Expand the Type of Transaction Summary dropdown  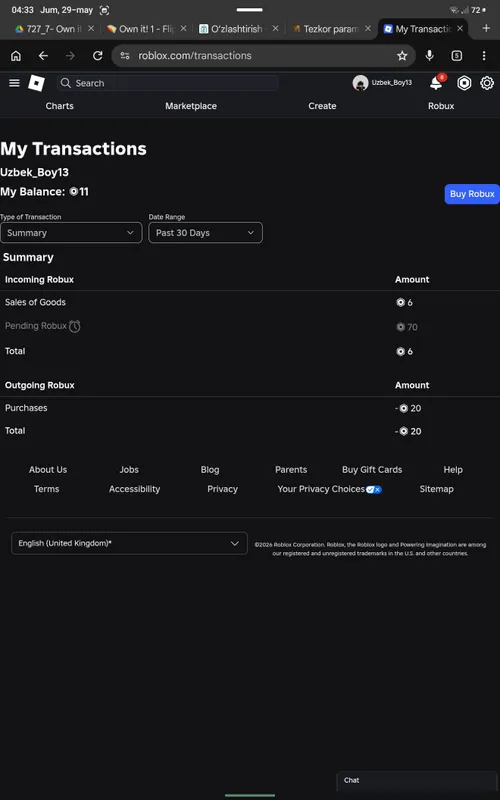(x=71, y=233)
